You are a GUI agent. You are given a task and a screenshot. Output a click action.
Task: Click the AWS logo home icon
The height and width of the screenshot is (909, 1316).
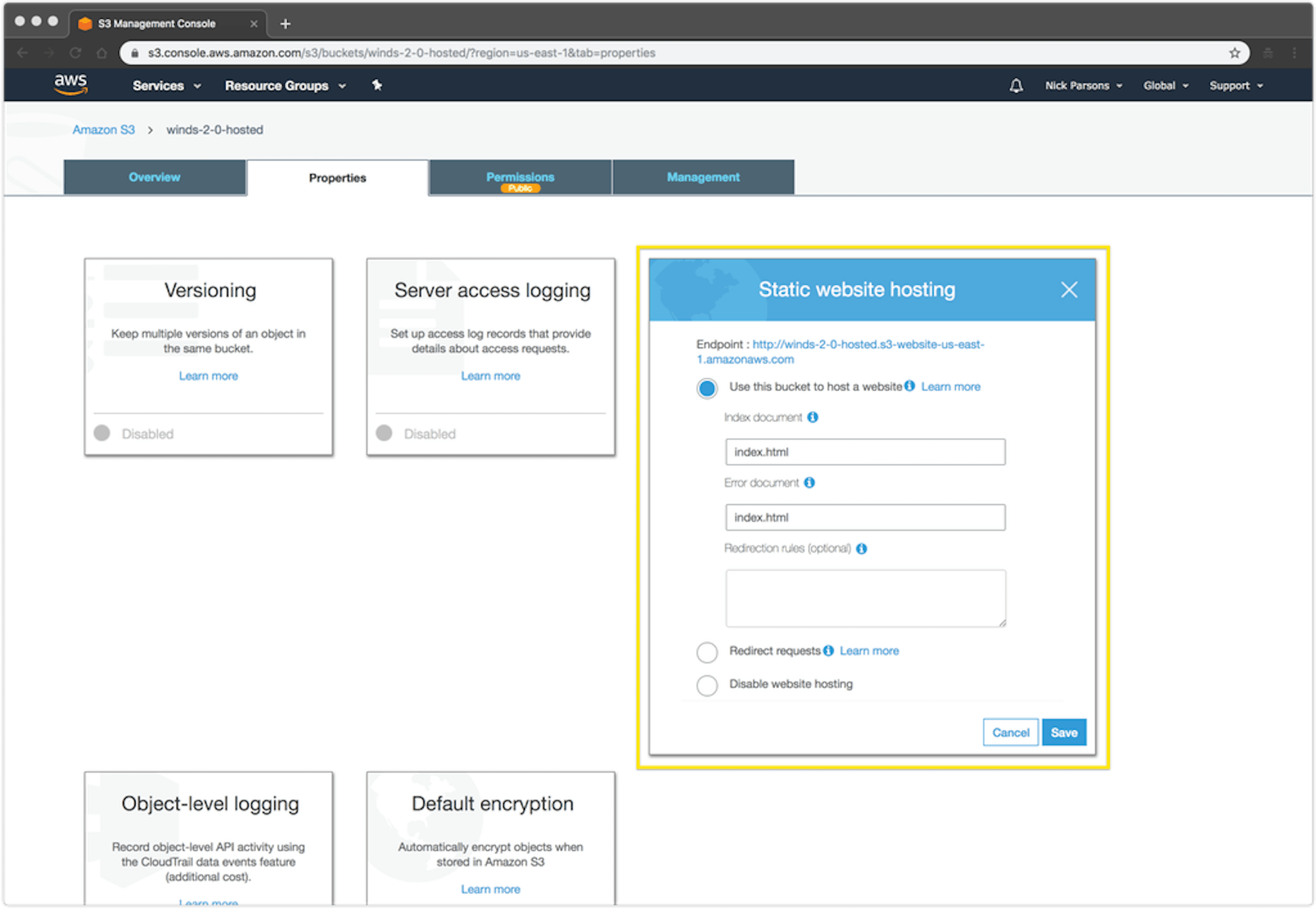[70, 84]
